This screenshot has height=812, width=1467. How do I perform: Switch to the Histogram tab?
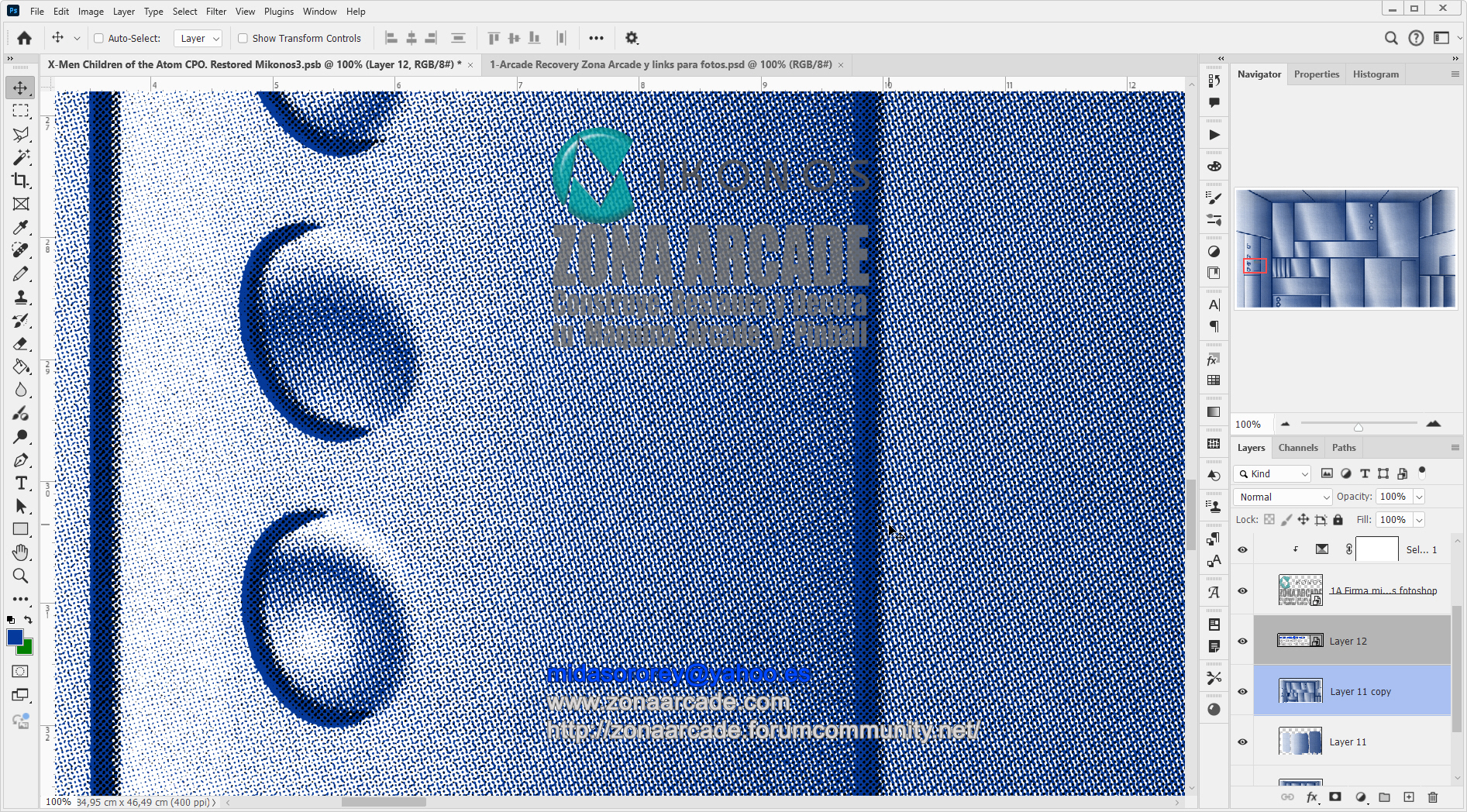point(1376,74)
